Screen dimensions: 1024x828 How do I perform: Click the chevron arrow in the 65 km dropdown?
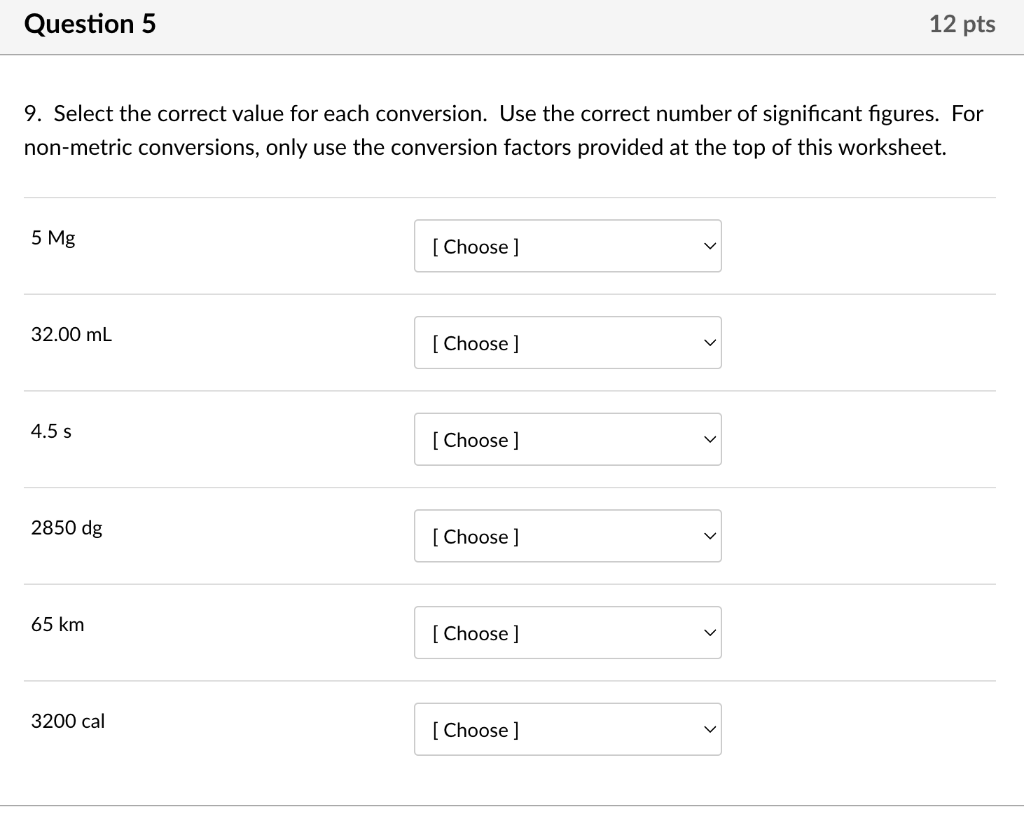point(708,631)
